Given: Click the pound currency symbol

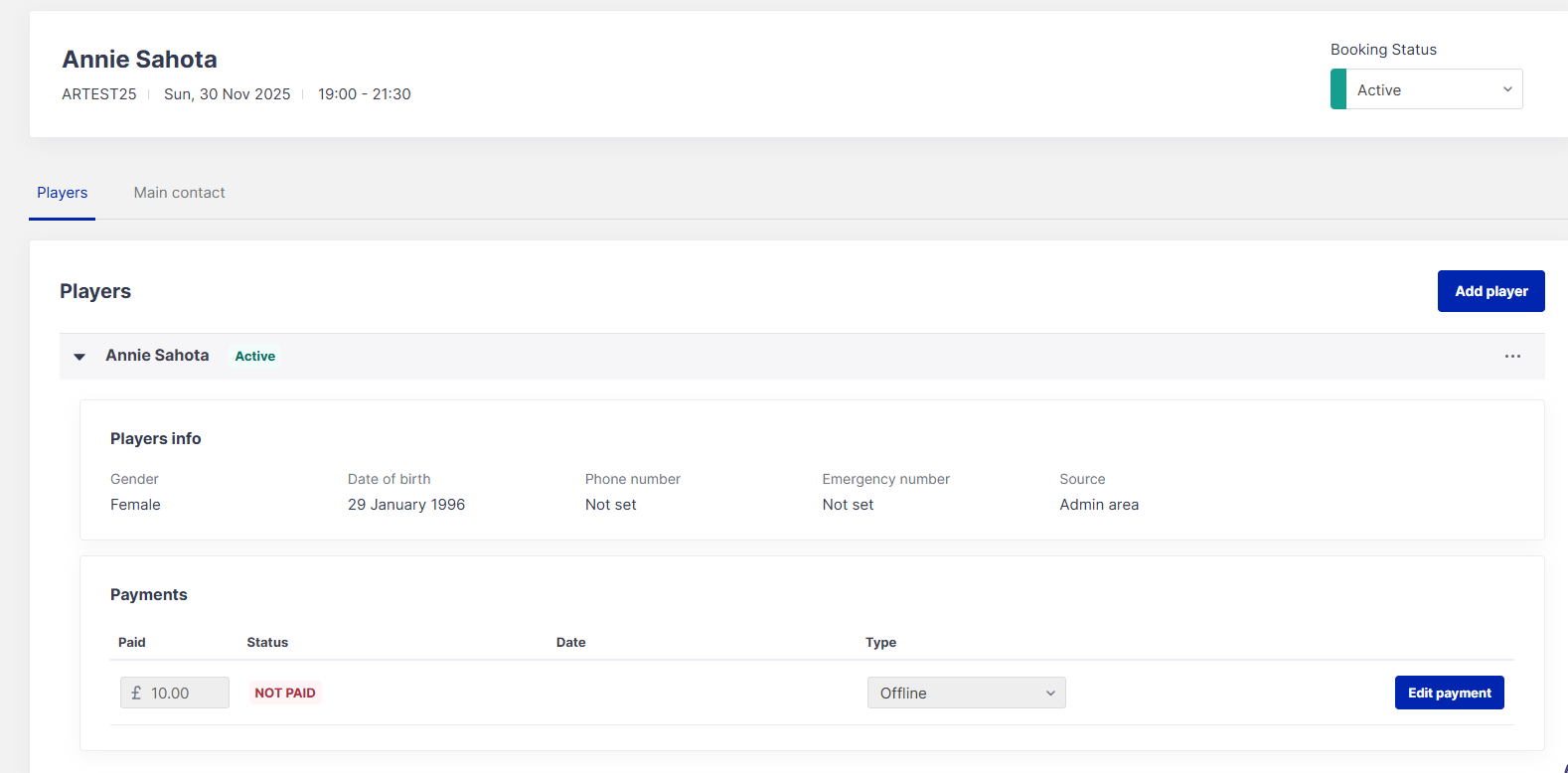Looking at the screenshot, I should [x=136, y=694].
